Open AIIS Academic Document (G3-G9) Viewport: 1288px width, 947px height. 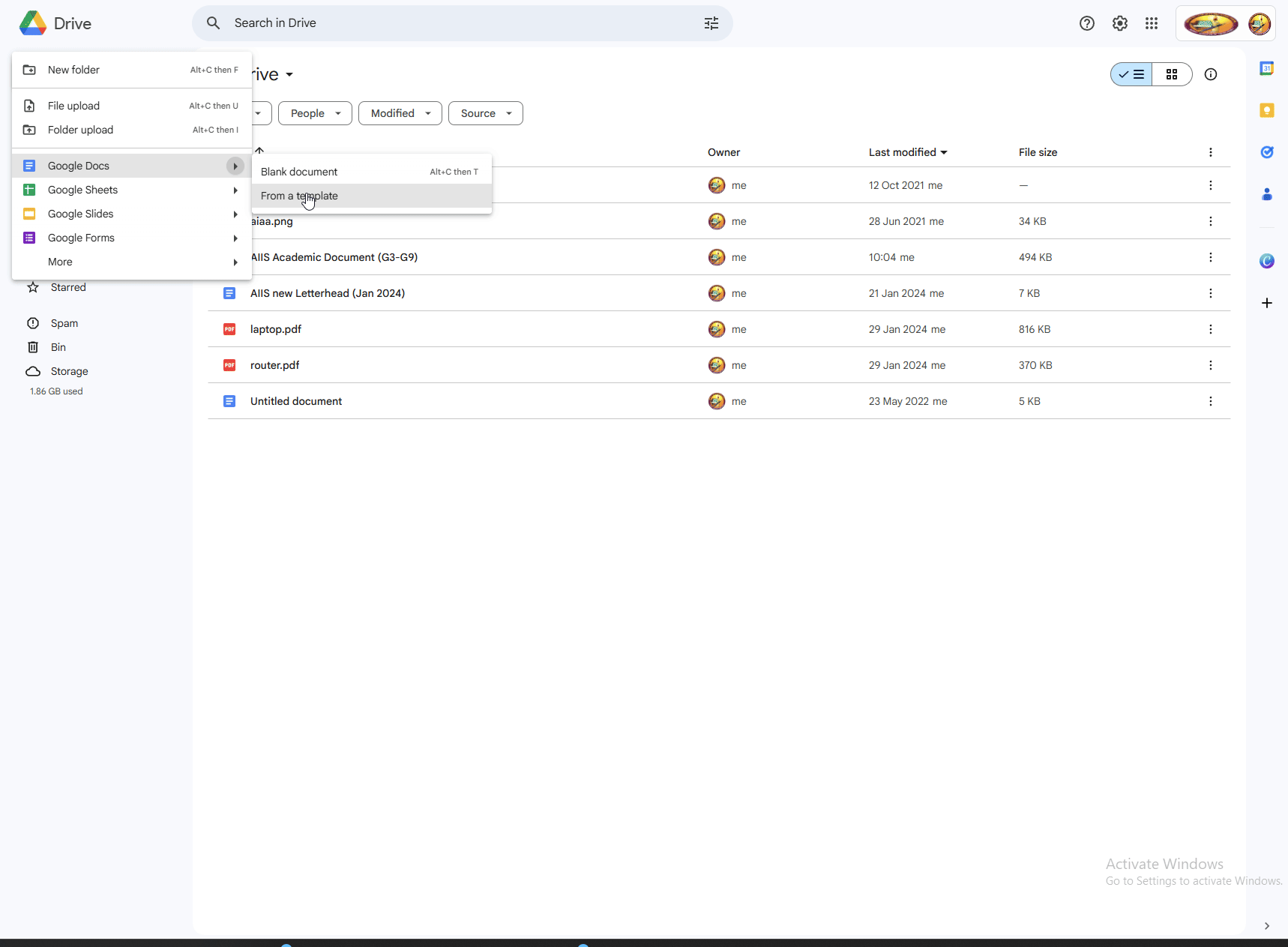[334, 257]
